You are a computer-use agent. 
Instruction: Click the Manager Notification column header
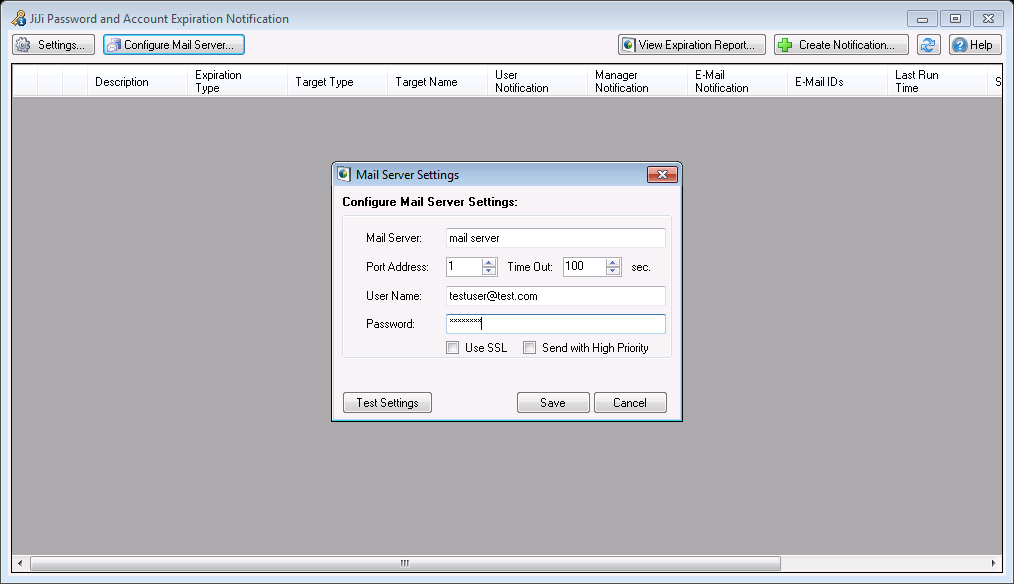pyautogui.click(x=637, y=81)
